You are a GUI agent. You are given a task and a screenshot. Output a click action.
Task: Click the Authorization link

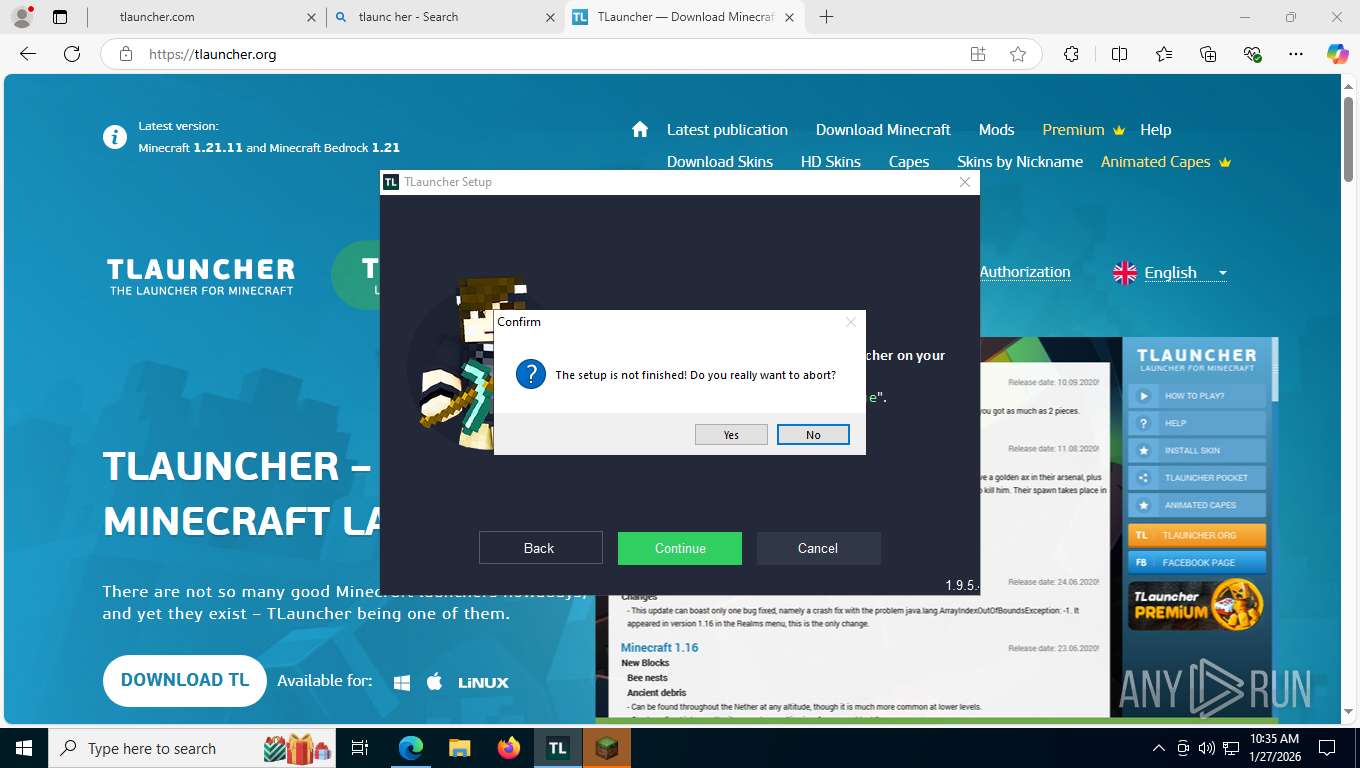pos(1025,272)
